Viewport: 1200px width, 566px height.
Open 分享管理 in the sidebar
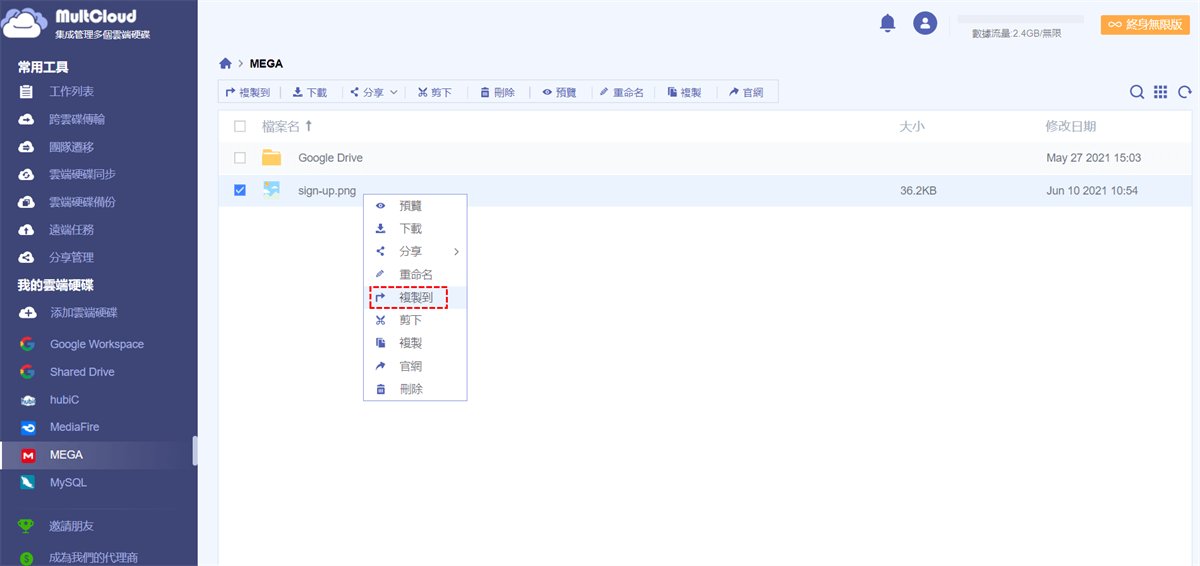71,257
